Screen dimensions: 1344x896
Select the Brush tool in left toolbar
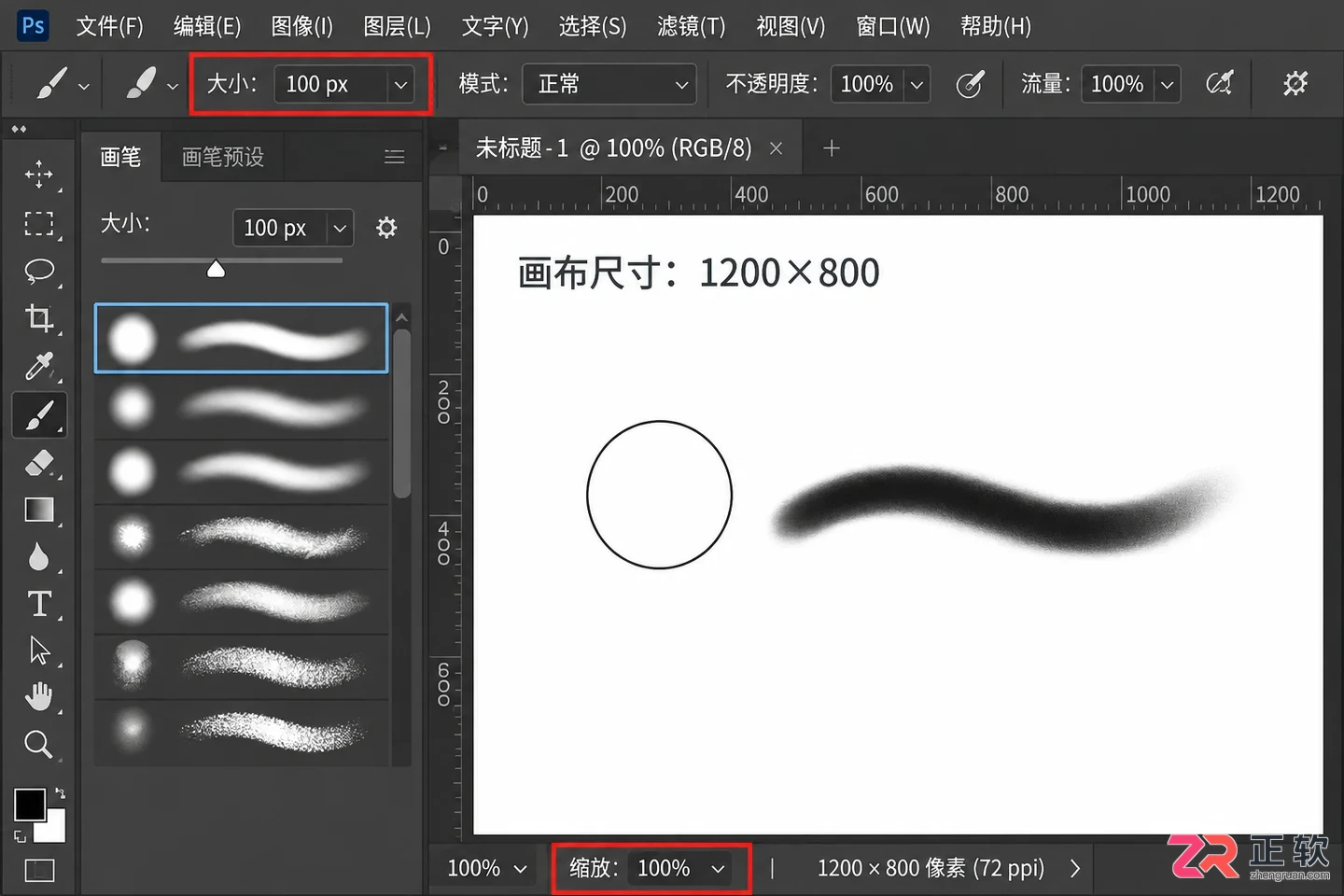39,415
